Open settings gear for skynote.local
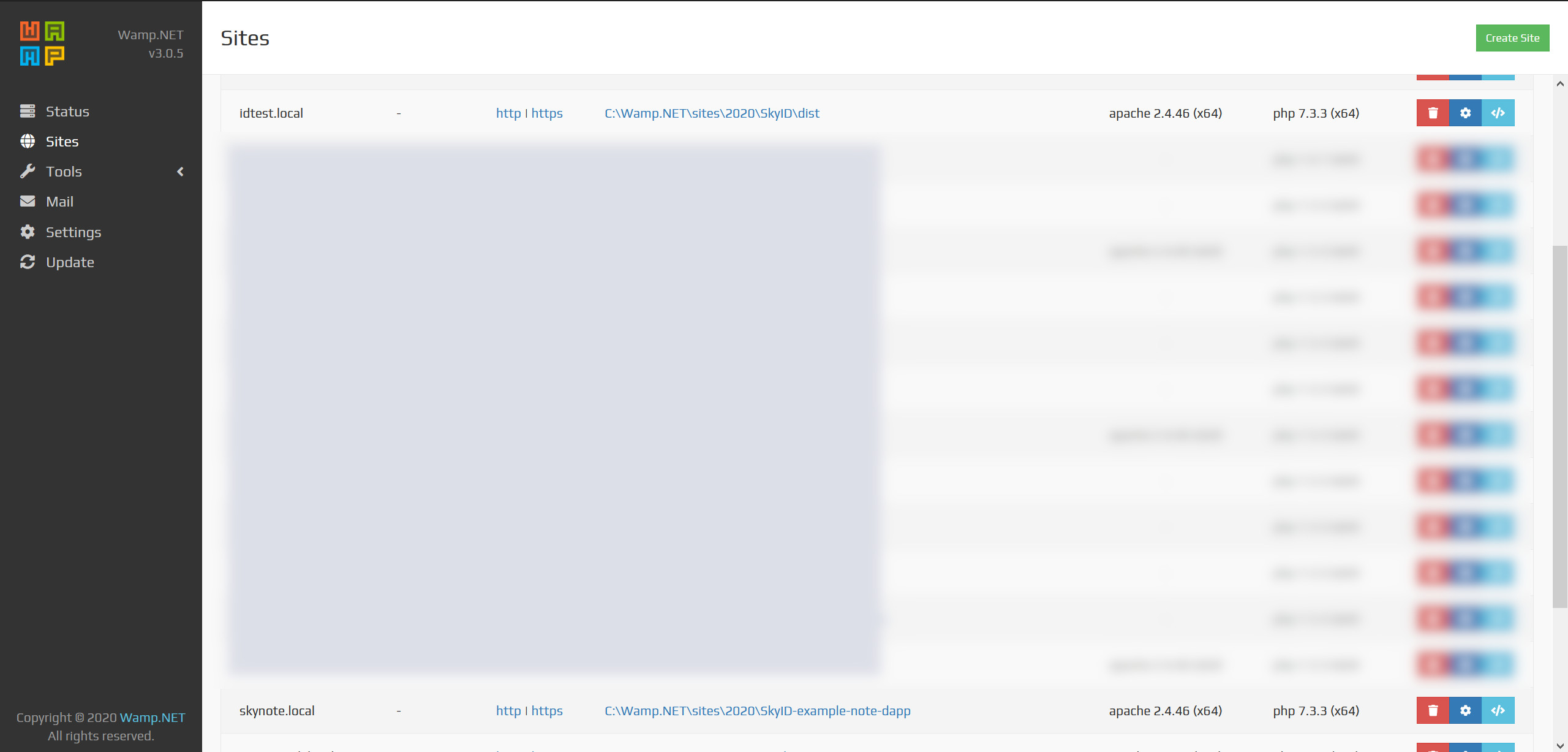This screenshot has width=1568, height=752. 1465,710
